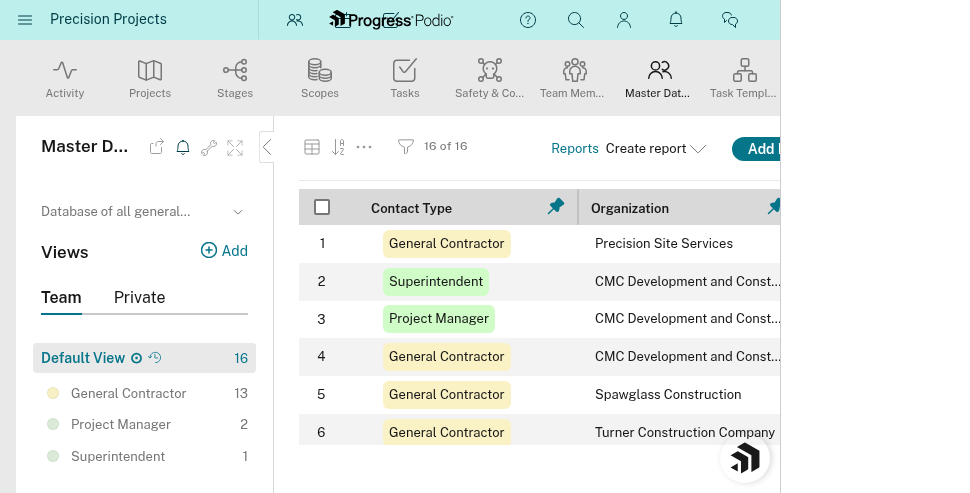
Task: Open the hamburger menu next to Precision Projects
Action: [25, 20]
